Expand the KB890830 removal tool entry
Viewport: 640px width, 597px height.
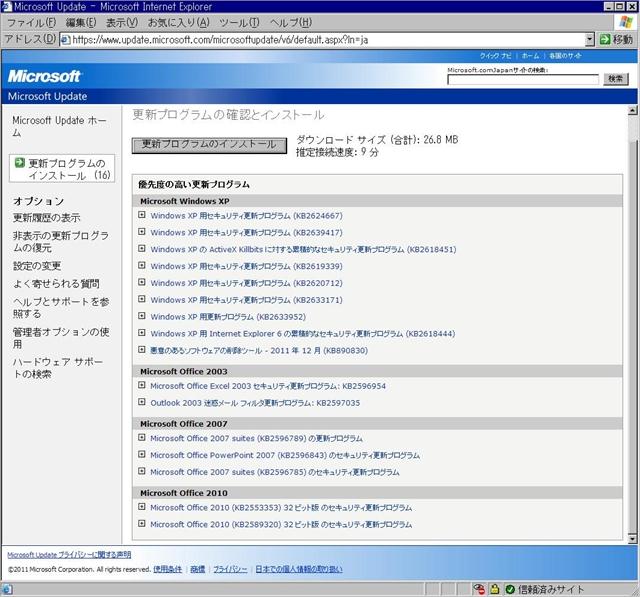[x=142, y=349]
